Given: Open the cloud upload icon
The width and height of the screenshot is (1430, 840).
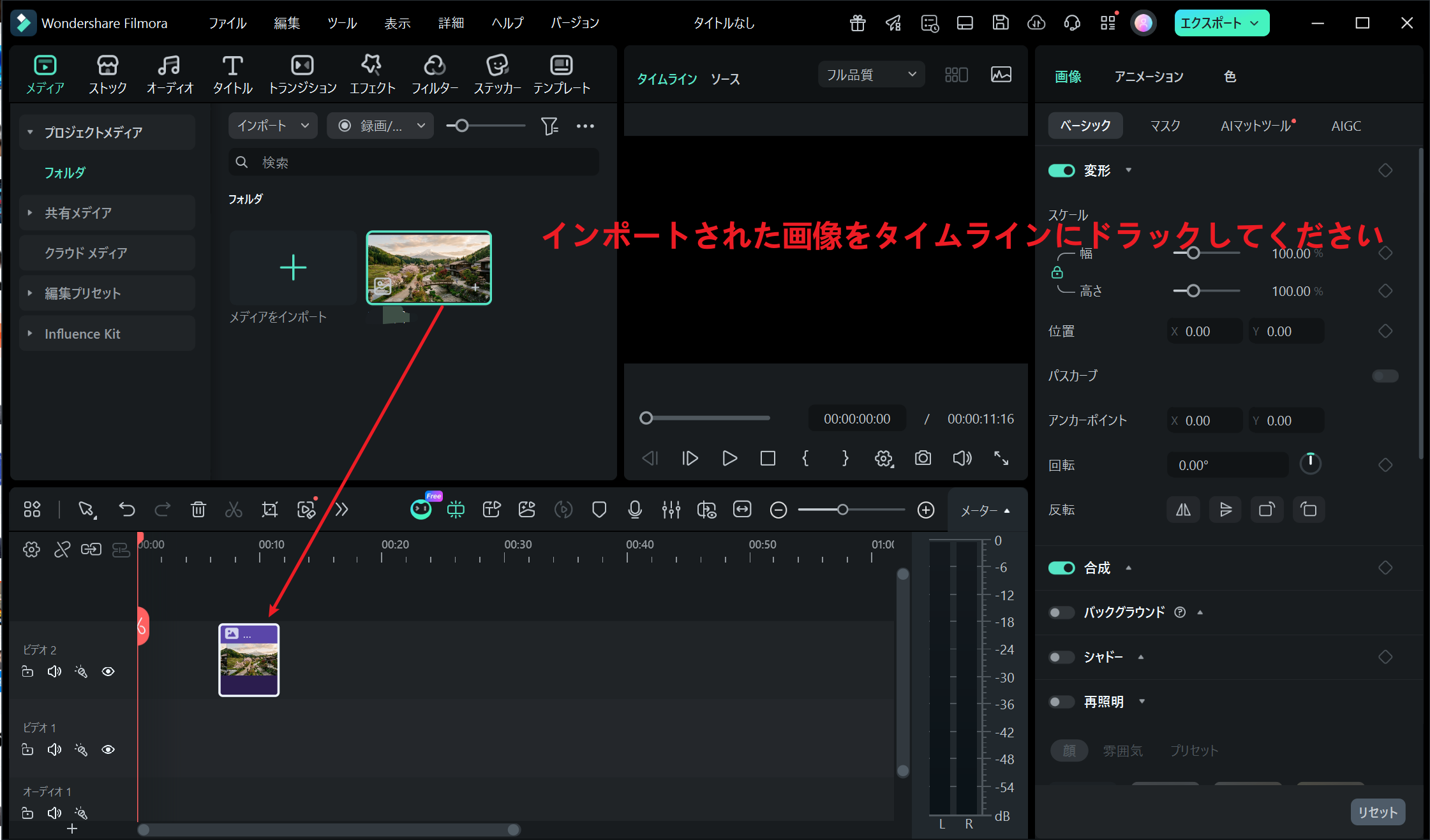Looking at the screenshot, I should [x=1036, y=23].
